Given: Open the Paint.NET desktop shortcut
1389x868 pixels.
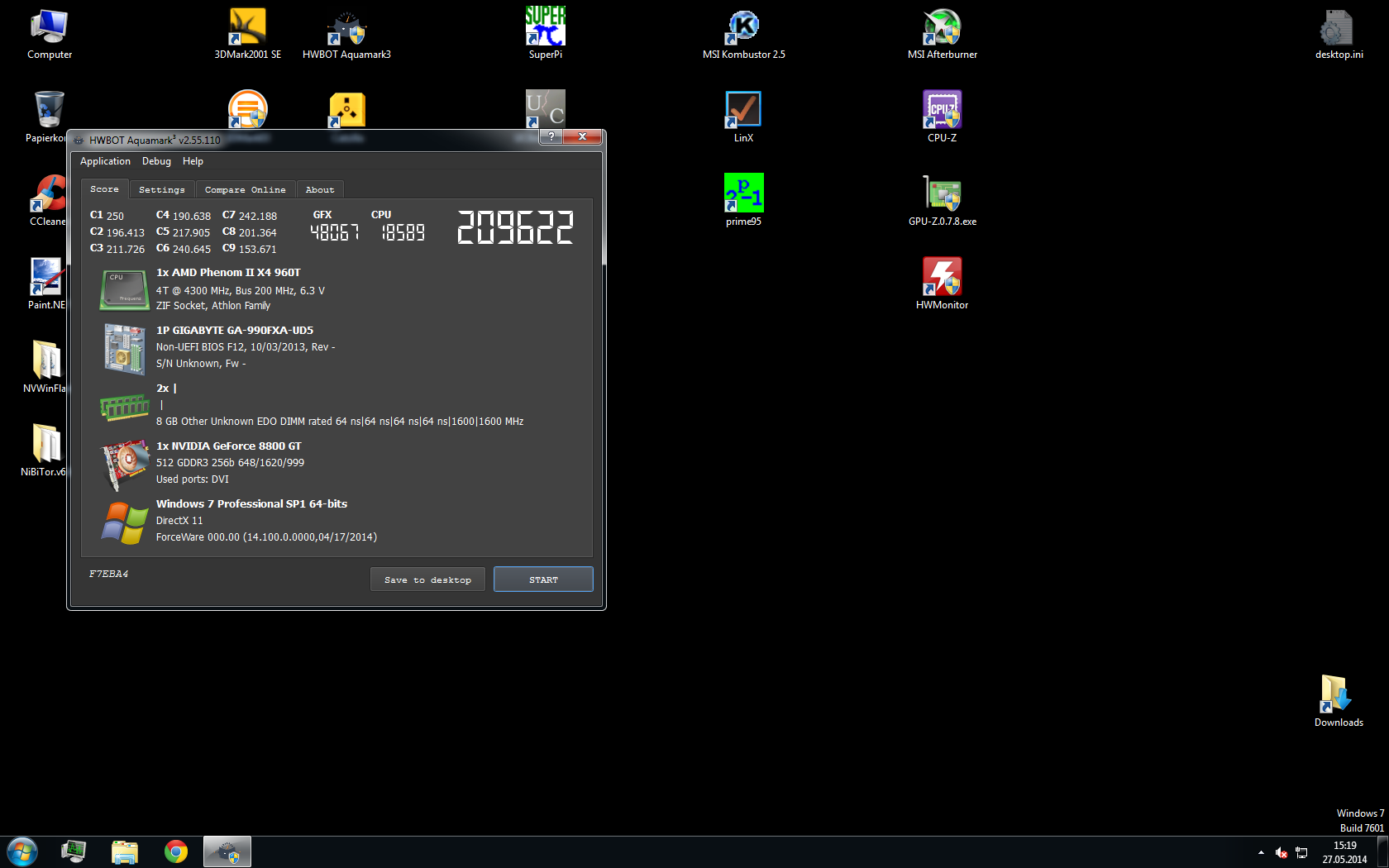Looking at the screenshot, I should [x=47, y=284].
